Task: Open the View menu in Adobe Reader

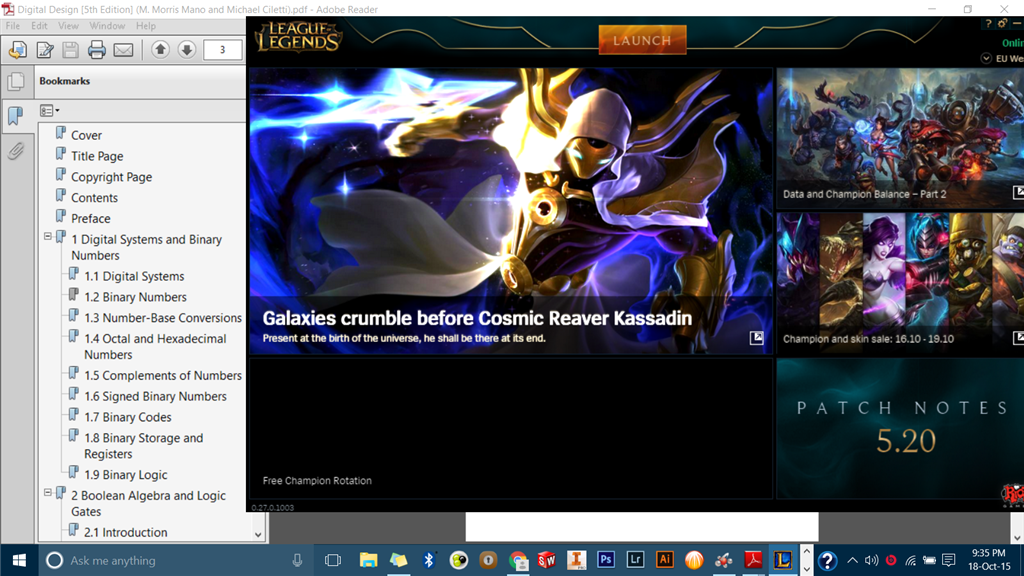Action: pyautogui.click(x=68, y=26)
